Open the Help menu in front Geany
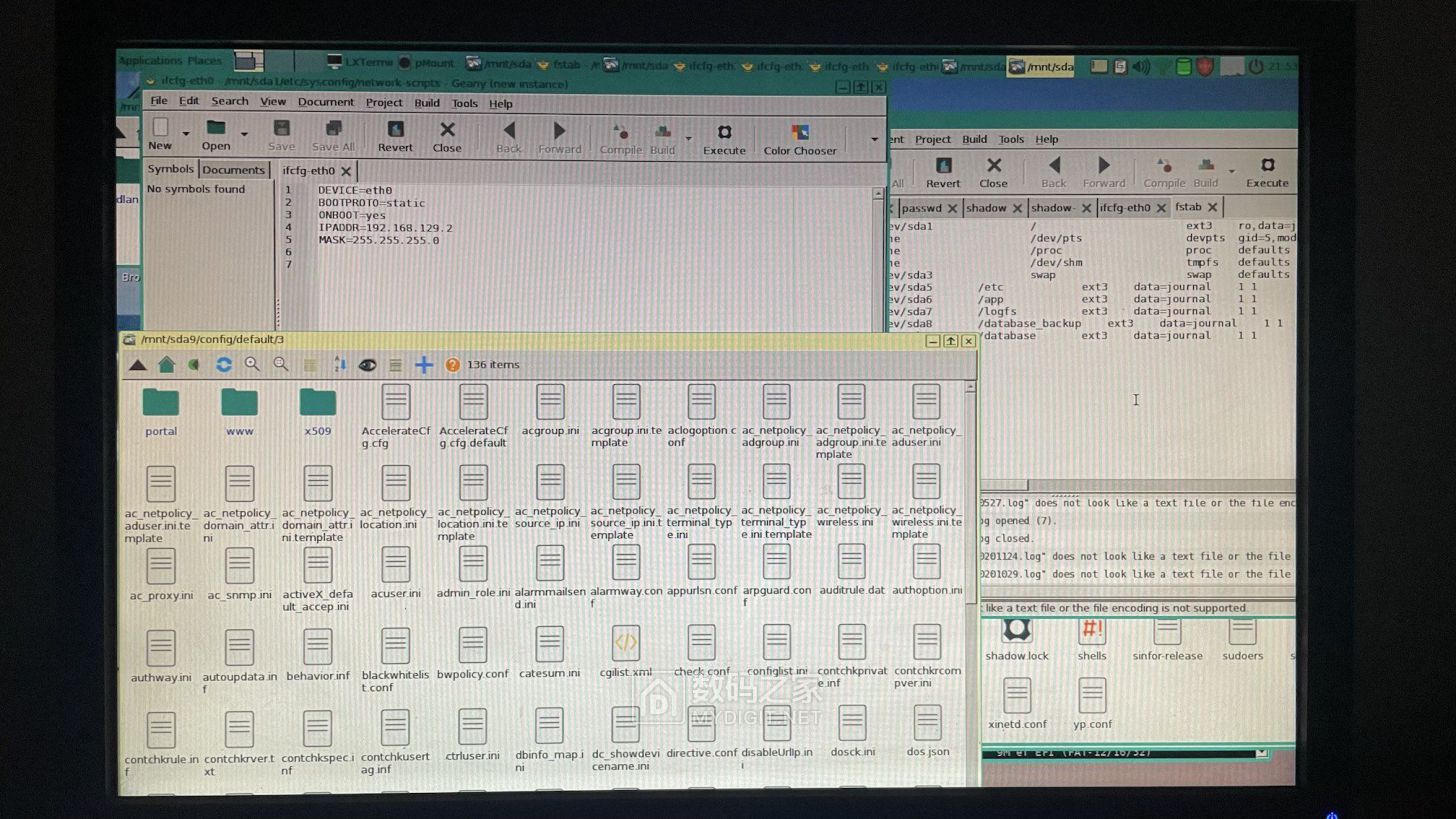1456x819 pixels. 501,103
